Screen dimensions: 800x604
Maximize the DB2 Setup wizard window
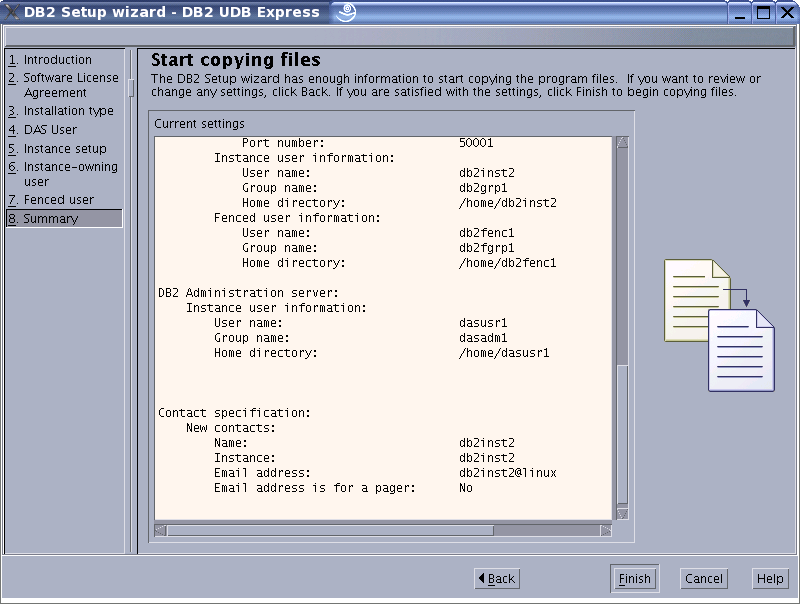coord(763,12)
